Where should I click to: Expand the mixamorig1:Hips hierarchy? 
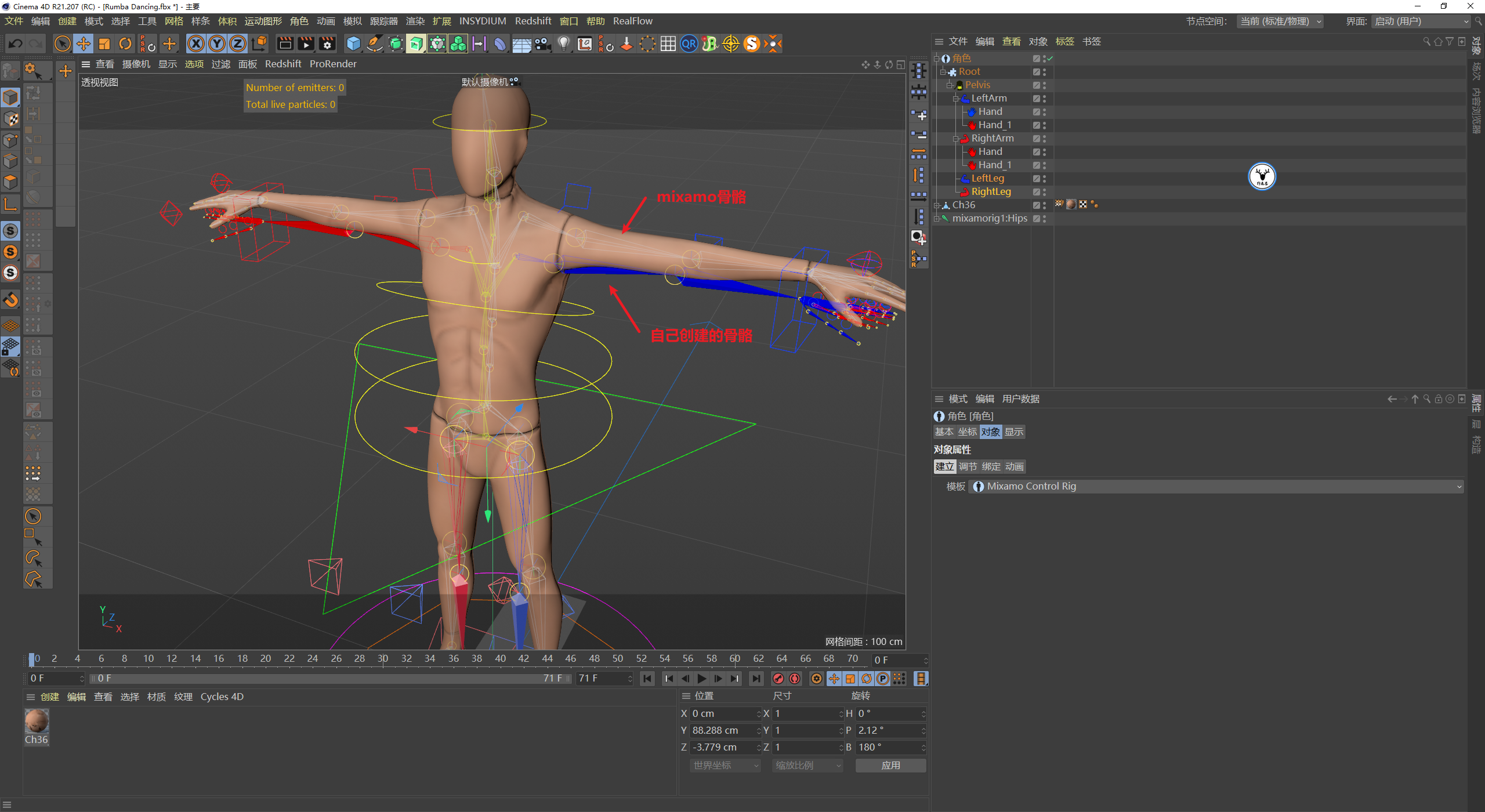936,219
